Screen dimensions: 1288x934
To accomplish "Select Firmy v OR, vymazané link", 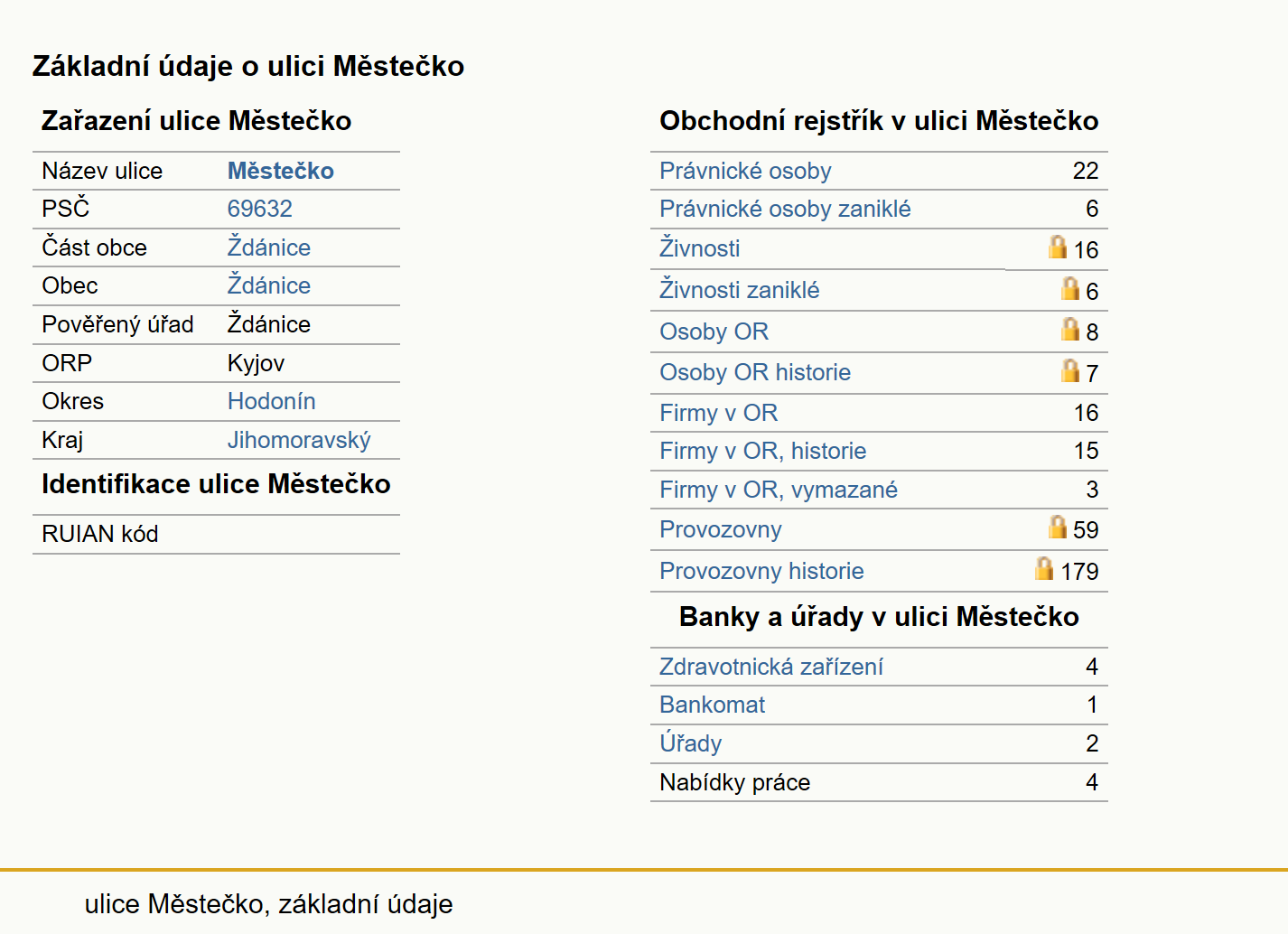I will tap(779, 490).
